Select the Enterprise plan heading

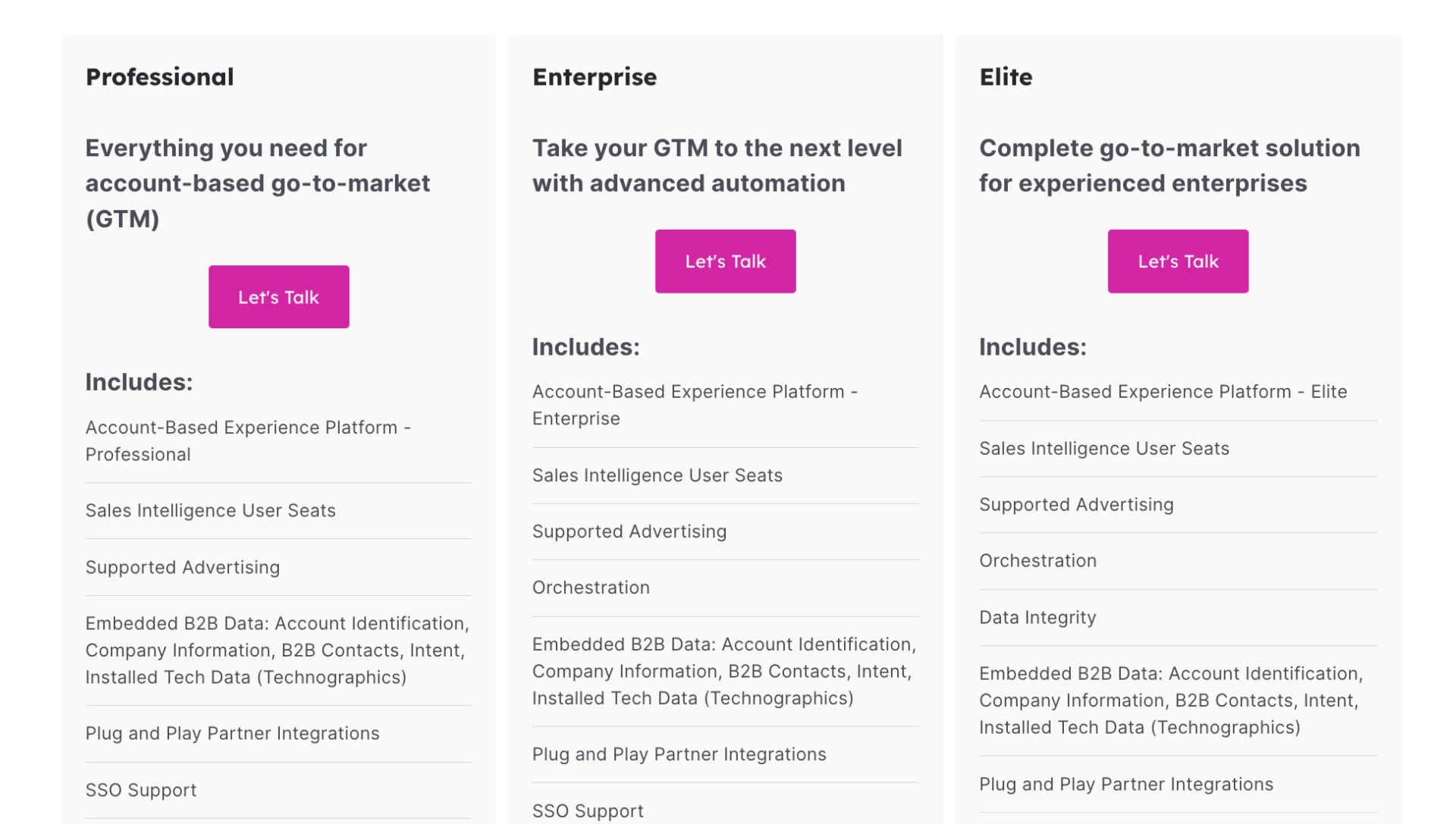point(595,77)
